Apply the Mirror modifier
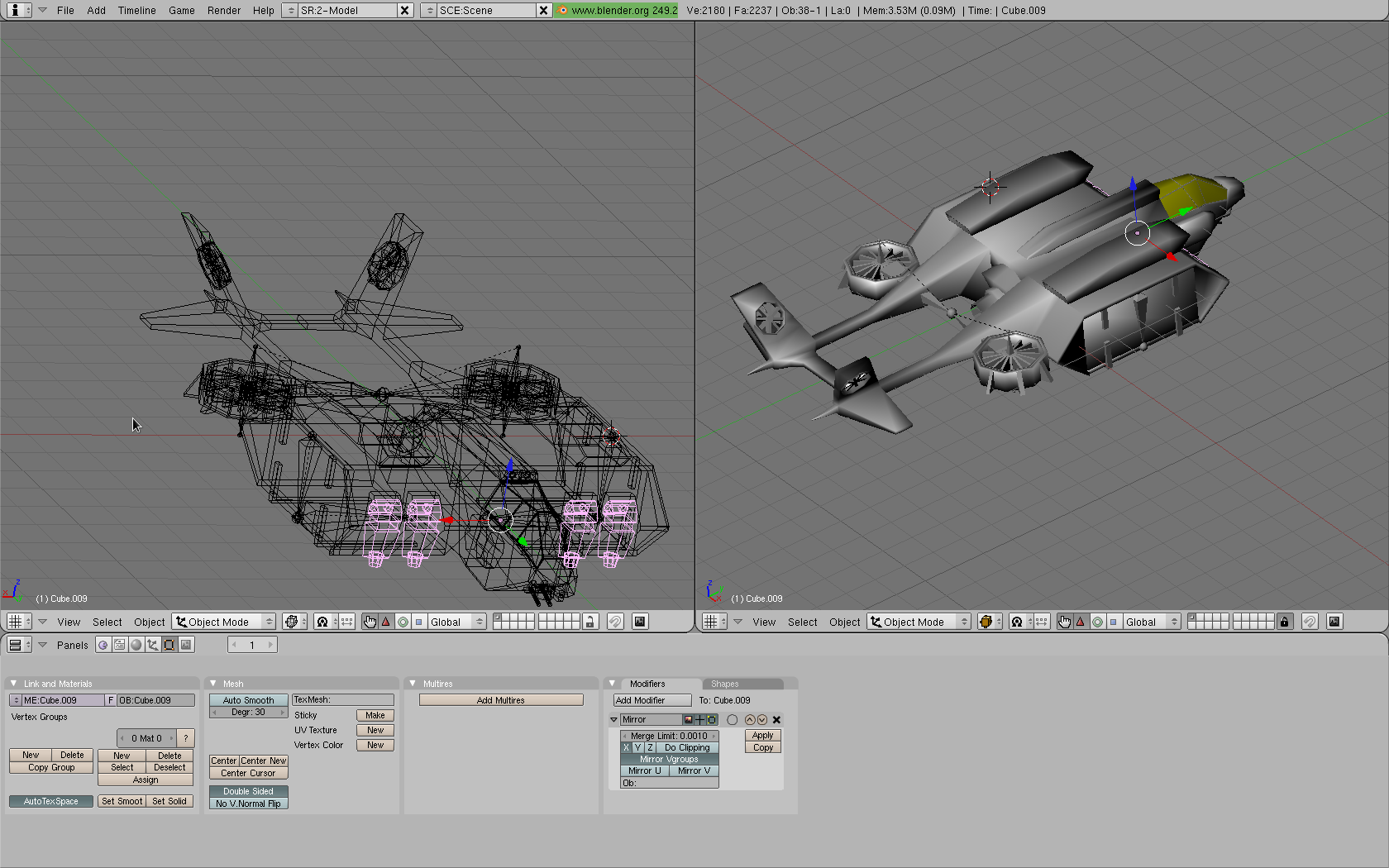Screen dimensions: 1389x868 click(x=762, y=735)
